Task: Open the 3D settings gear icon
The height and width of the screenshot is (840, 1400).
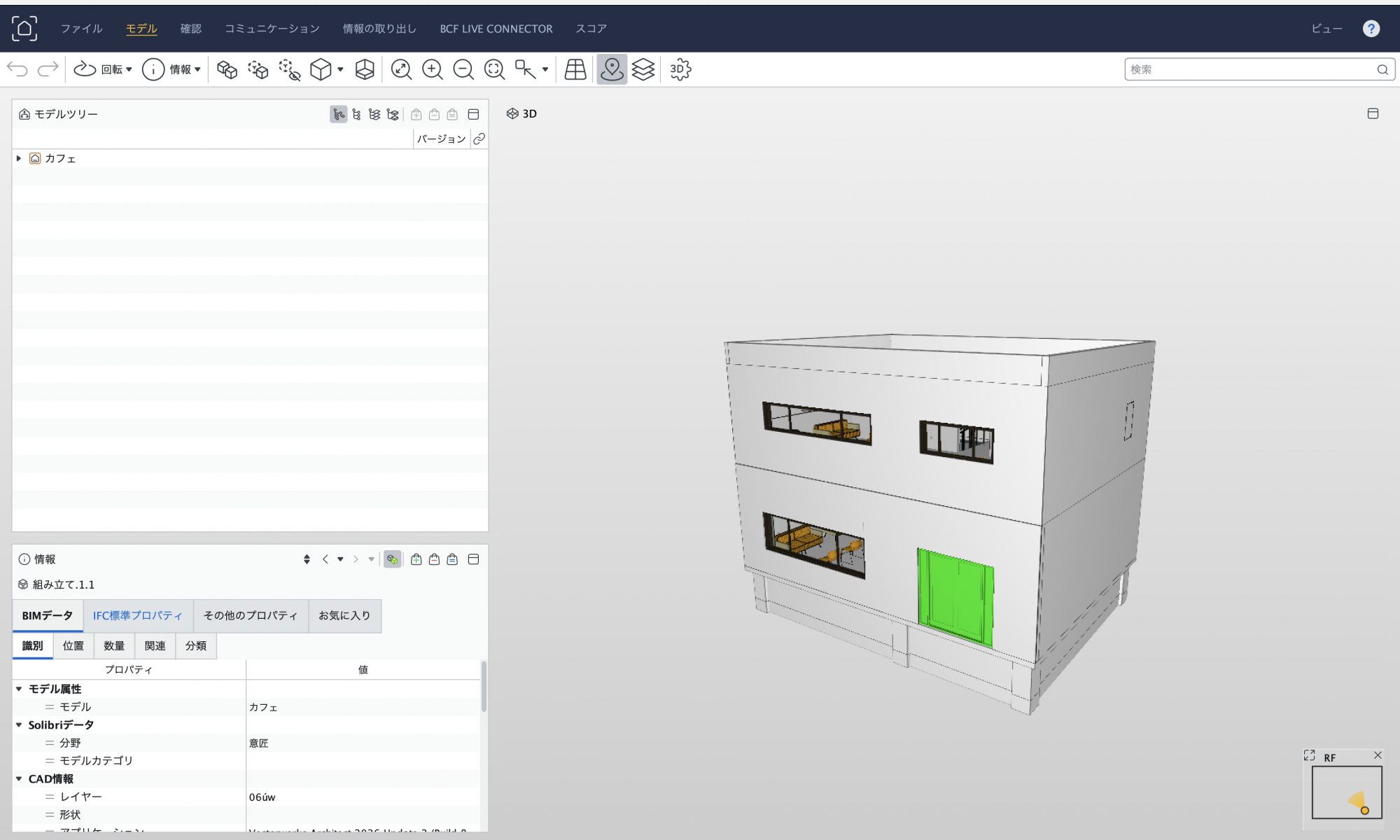Action: pos(680,69)
